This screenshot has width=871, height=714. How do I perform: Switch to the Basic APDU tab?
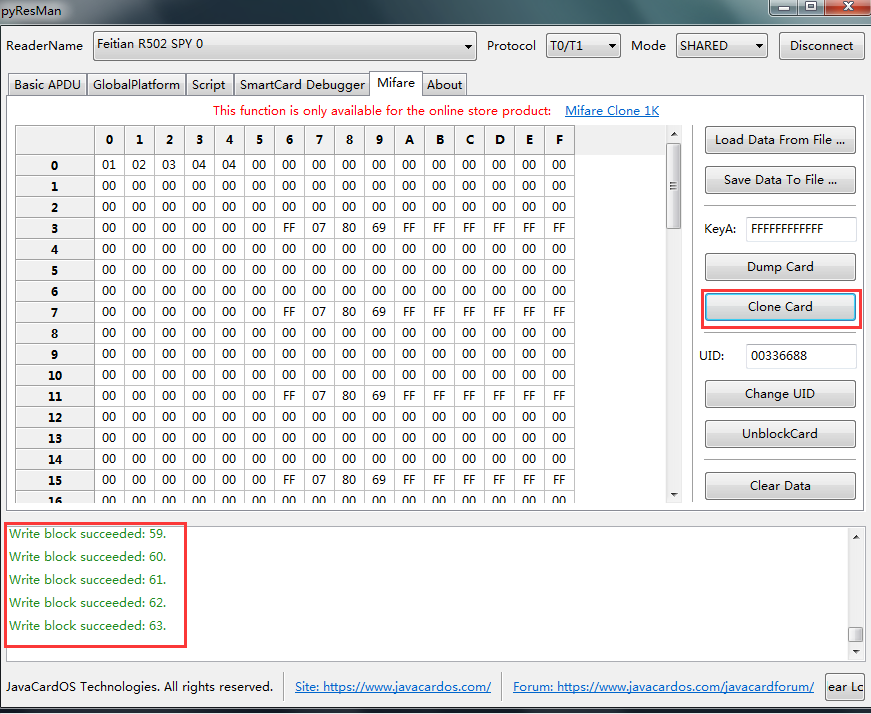[x=47, y=85]
